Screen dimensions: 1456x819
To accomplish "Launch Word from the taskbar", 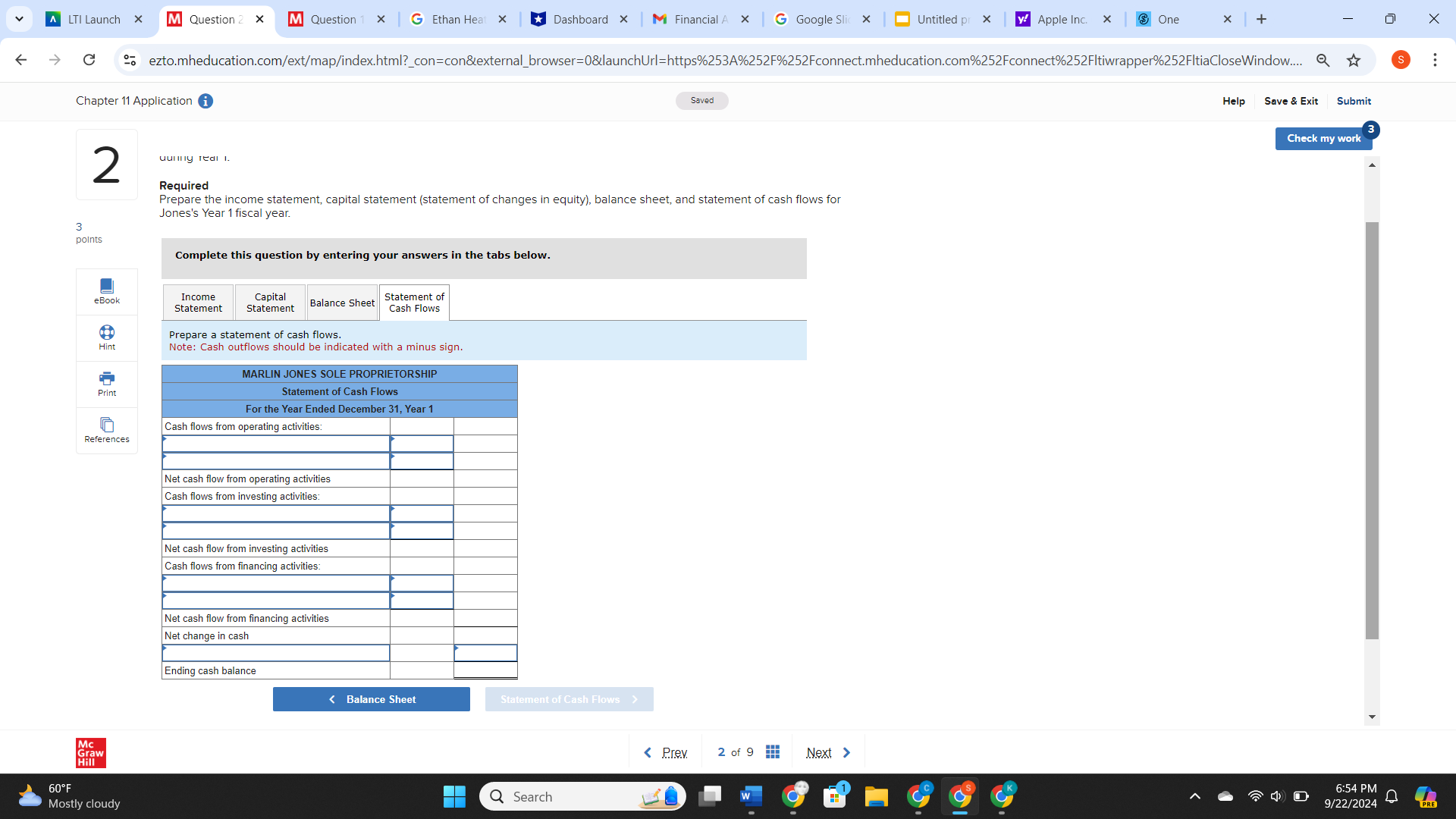I will 751,796.
